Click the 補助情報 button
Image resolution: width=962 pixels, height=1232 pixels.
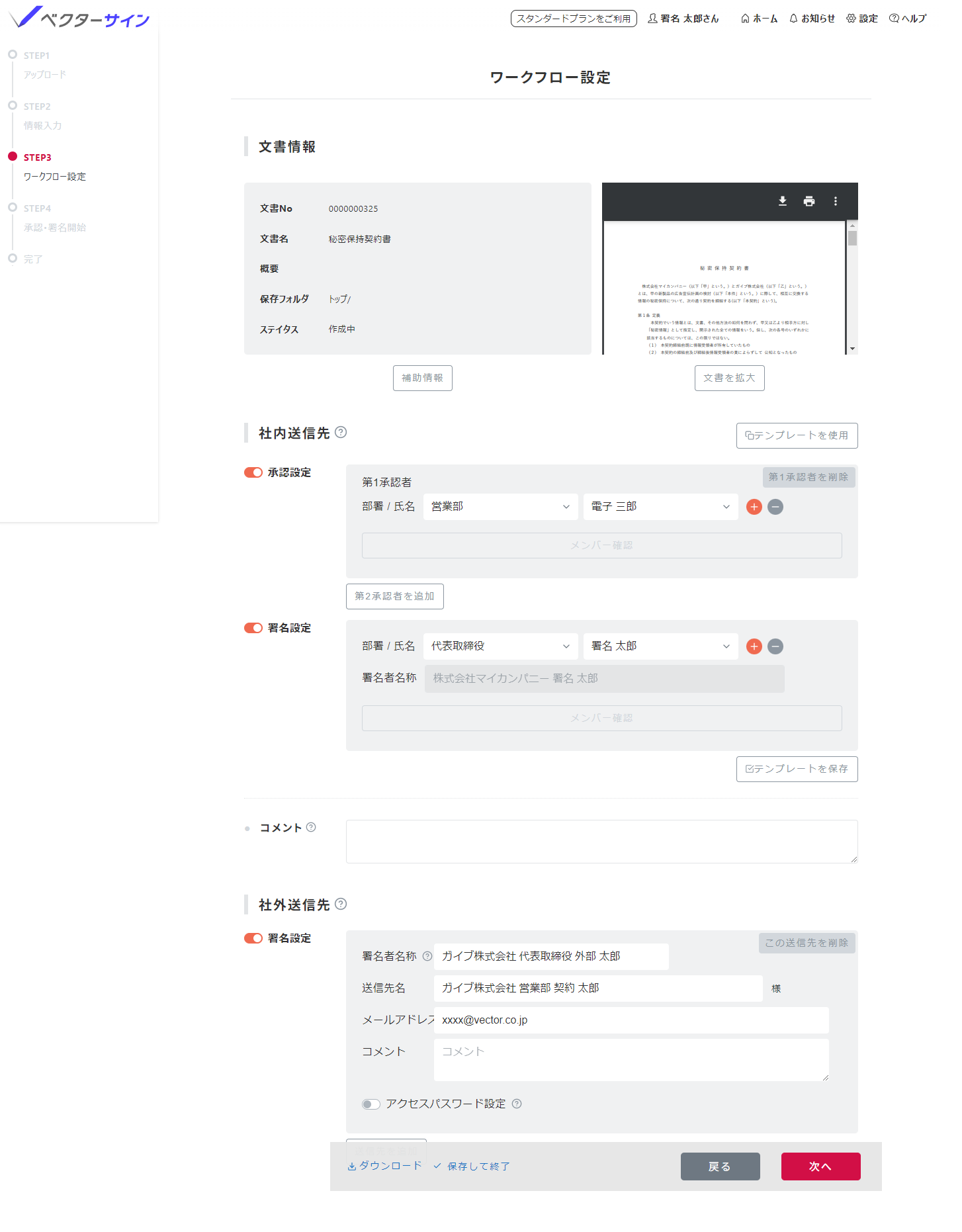click(423, 378)
